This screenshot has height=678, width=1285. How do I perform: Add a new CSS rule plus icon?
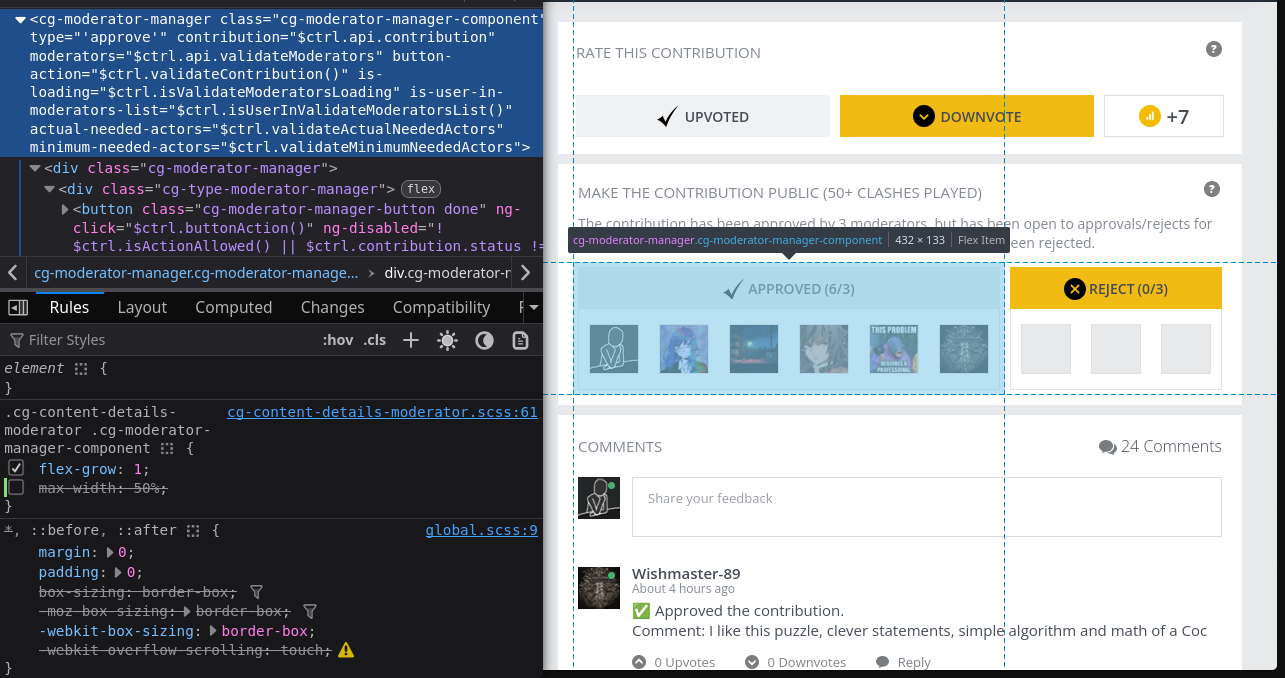tap(410, 340)
